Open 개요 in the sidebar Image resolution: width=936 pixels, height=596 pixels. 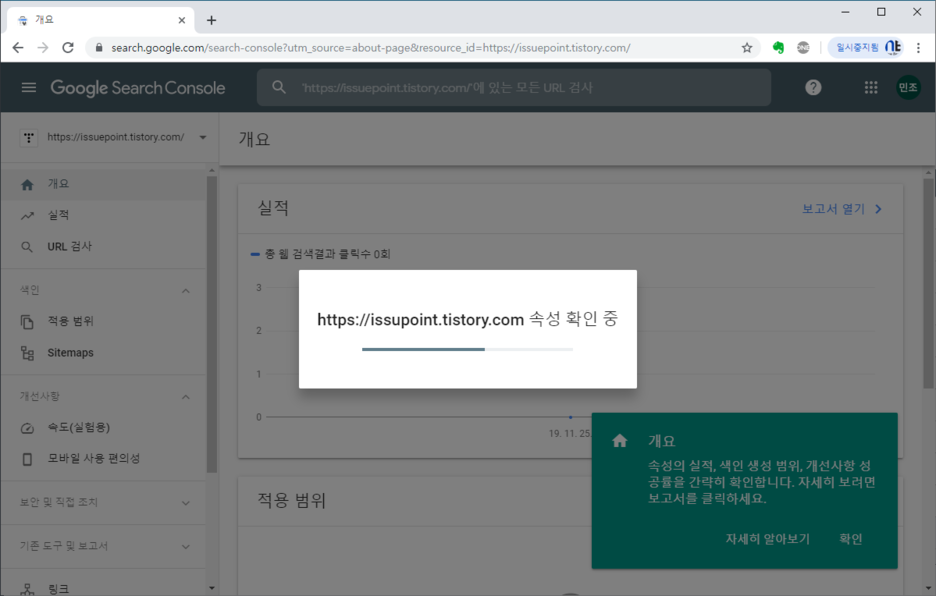click(x=104, y=184)
